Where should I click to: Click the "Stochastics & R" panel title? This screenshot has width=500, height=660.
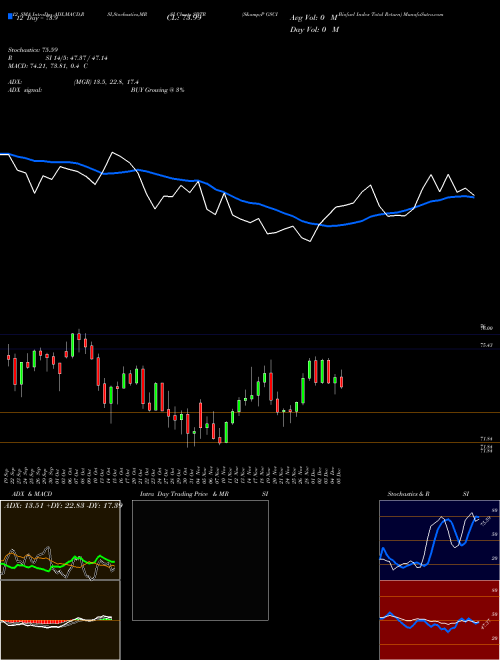tap(408, 494)
